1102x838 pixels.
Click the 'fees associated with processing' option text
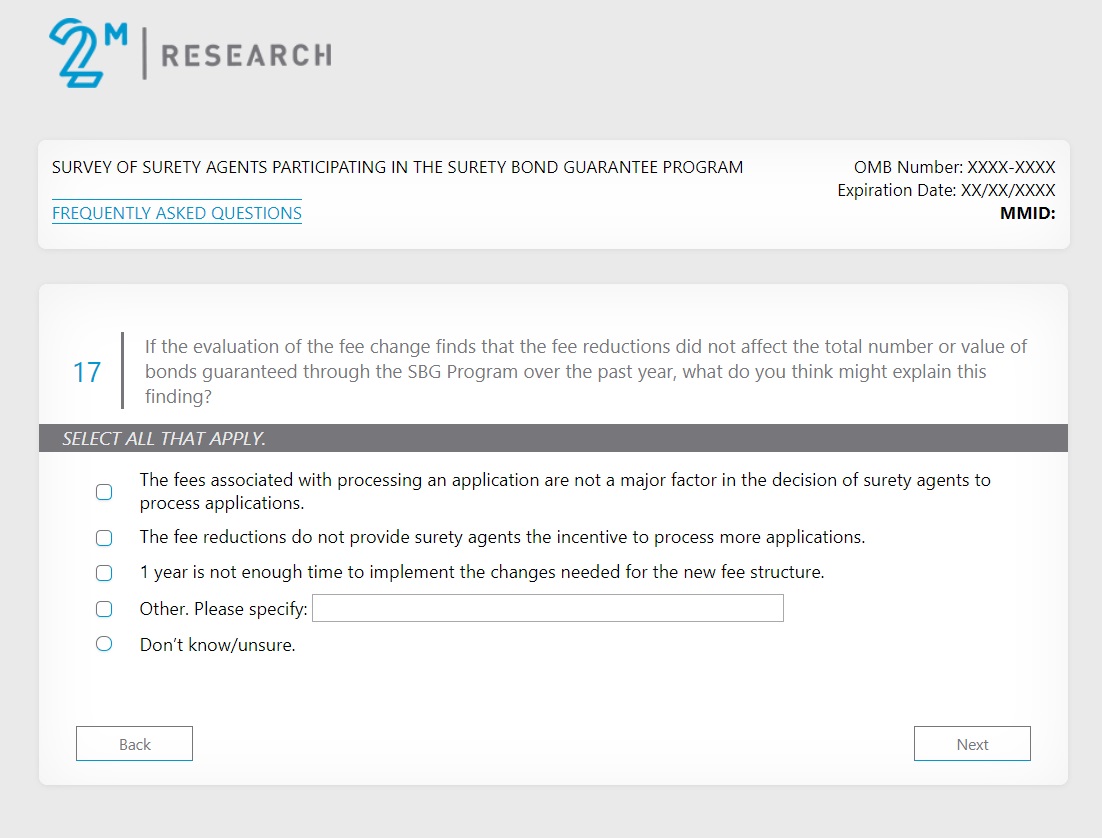point(565,491)
